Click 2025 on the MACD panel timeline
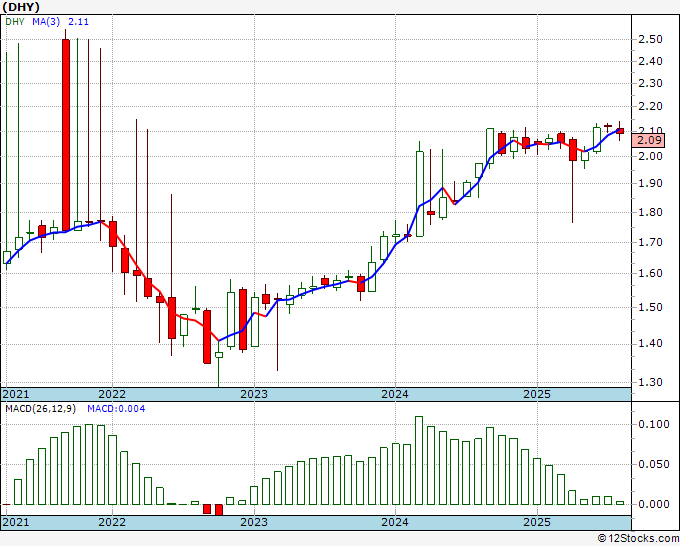This screenshot has width=680, height=546. point(537,522)
